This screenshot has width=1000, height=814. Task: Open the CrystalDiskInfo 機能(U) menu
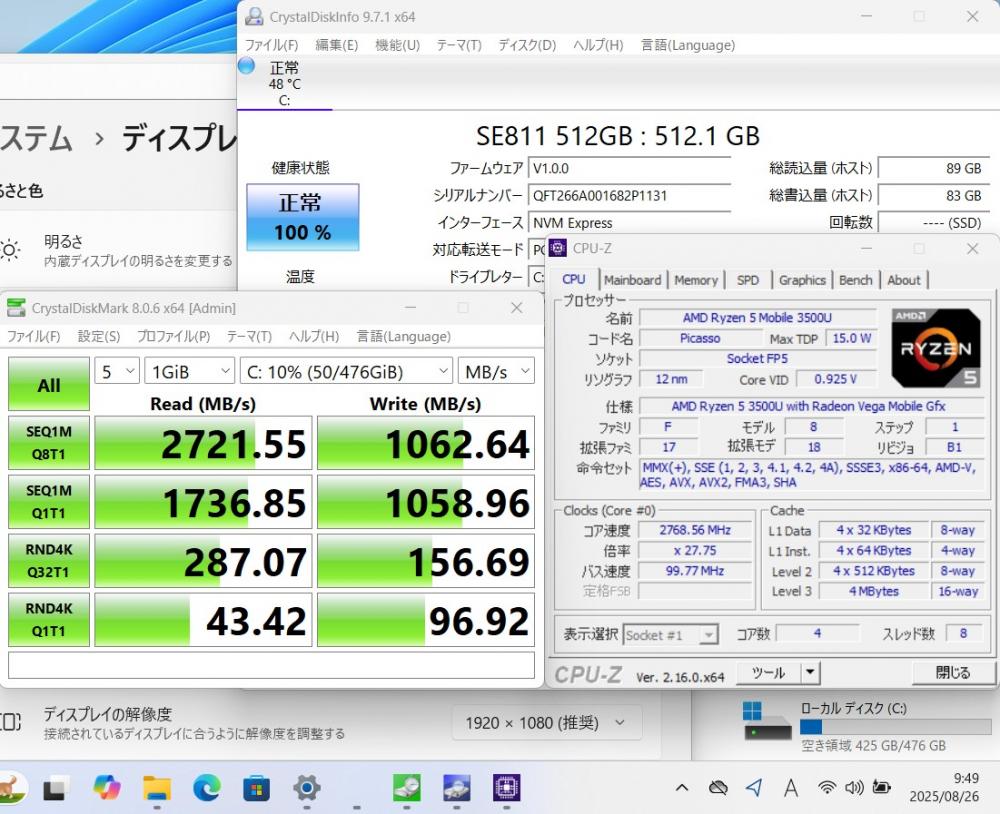click(x=397, y=45)
